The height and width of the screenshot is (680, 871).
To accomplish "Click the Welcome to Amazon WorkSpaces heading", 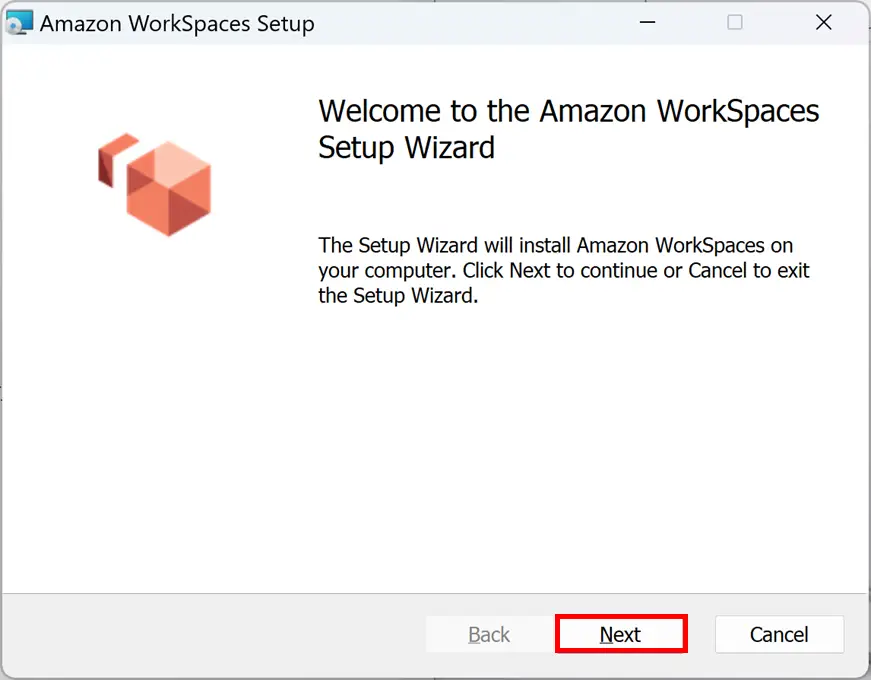I will [568, 111].
